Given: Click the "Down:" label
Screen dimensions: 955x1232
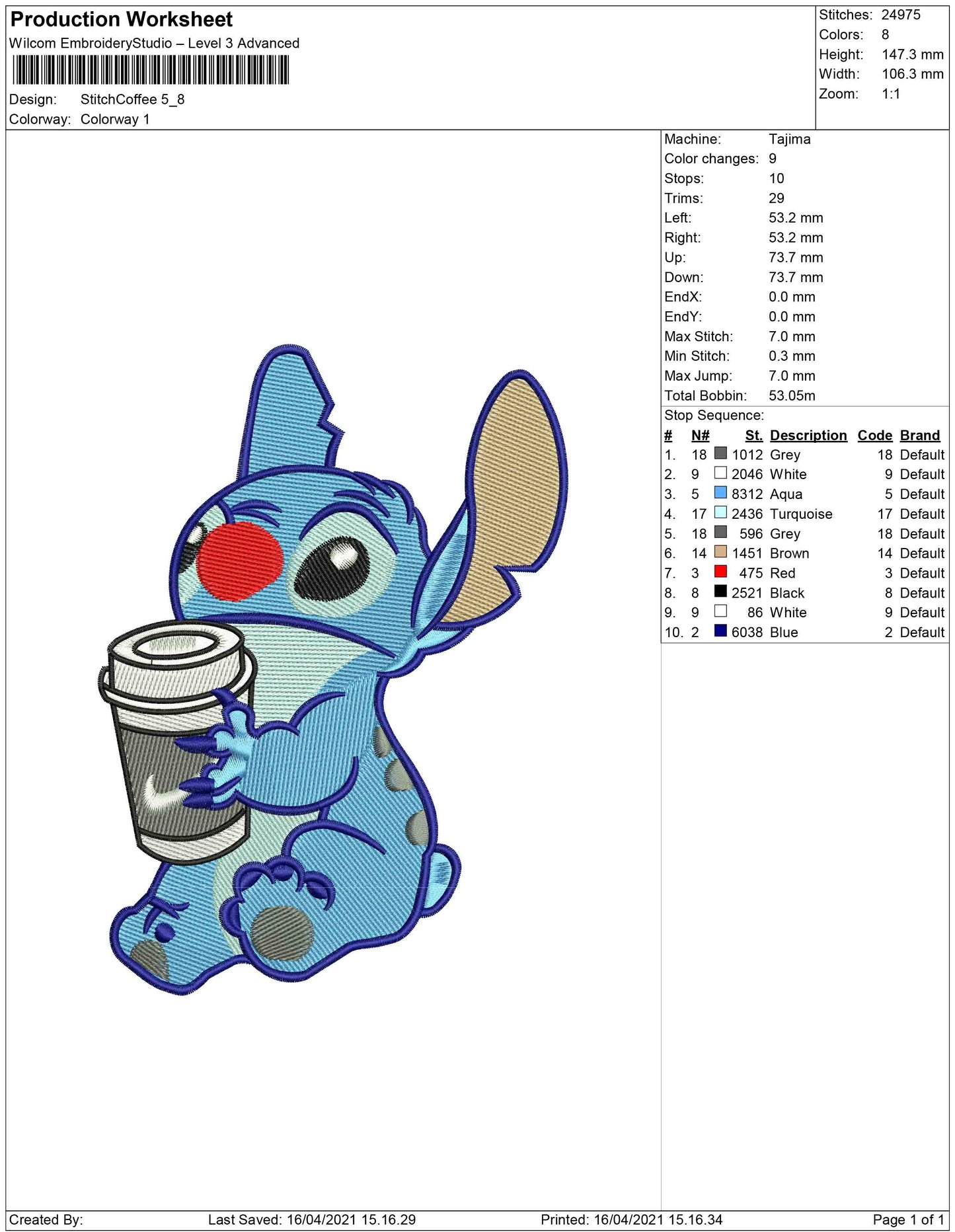Looking at the screenshot, I should (x=684, y=278).
